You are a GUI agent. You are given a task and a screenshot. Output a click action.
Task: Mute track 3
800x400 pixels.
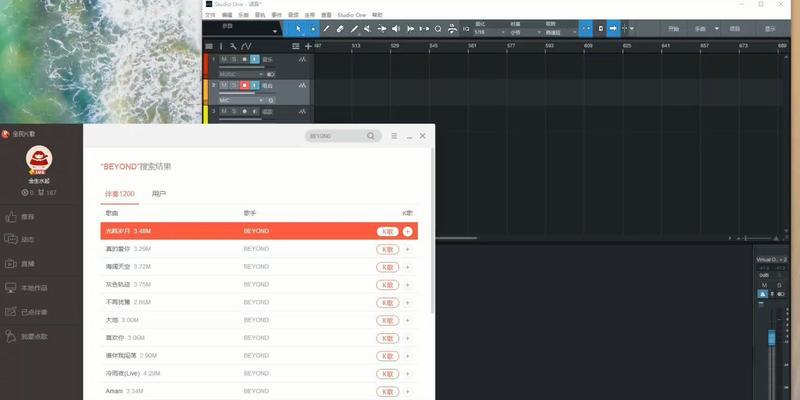tap(223, 111)
